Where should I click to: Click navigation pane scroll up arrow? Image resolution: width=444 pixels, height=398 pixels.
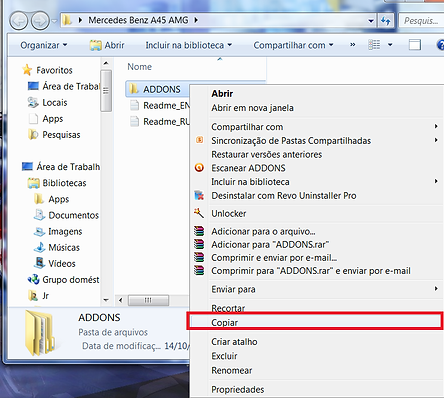[x=106, y=63]
